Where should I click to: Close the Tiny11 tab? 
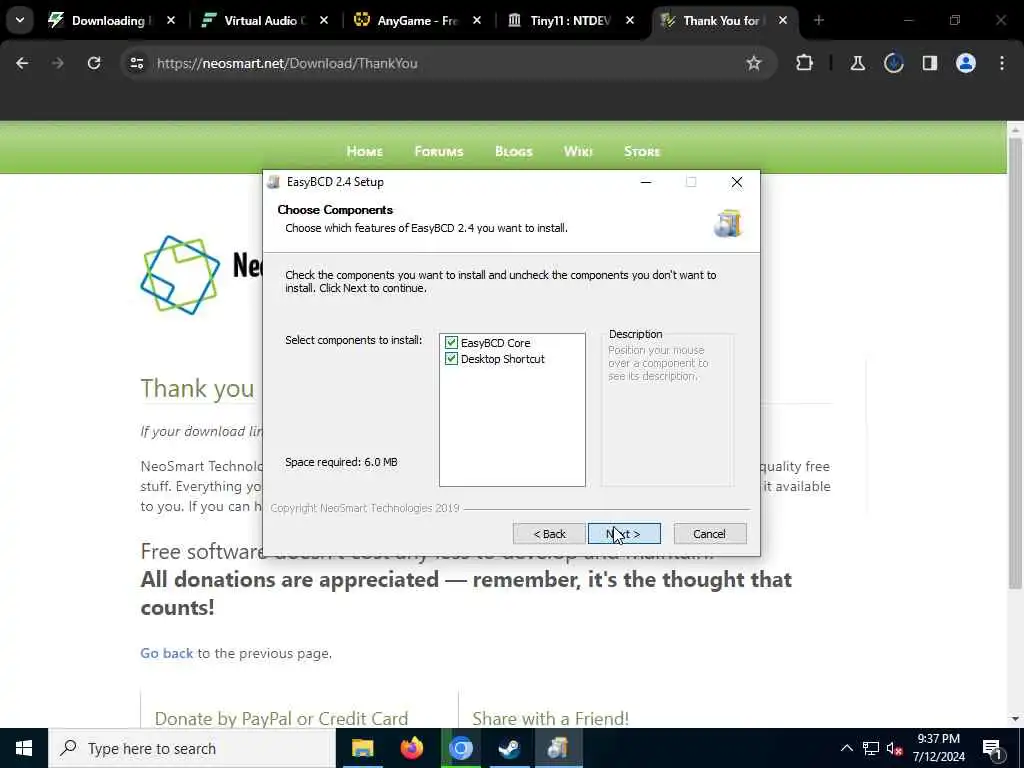630,21
